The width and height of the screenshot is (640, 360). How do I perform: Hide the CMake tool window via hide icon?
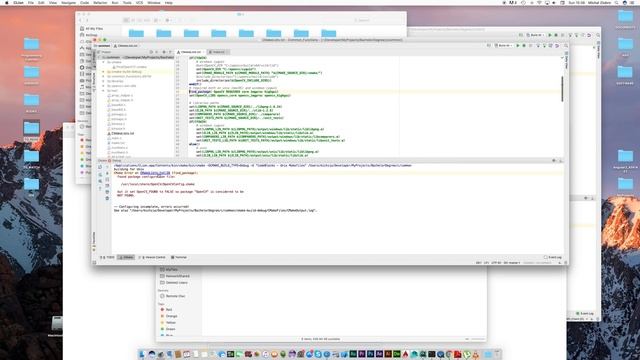pos(560,160)
